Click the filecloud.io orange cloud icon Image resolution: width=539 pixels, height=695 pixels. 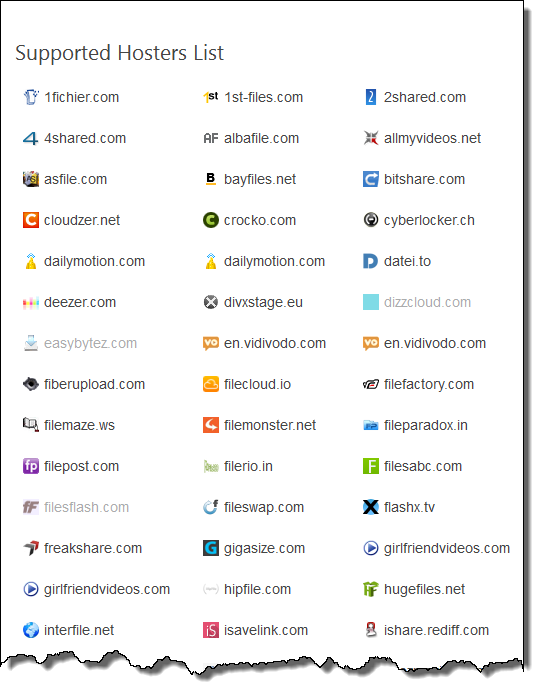211,384
